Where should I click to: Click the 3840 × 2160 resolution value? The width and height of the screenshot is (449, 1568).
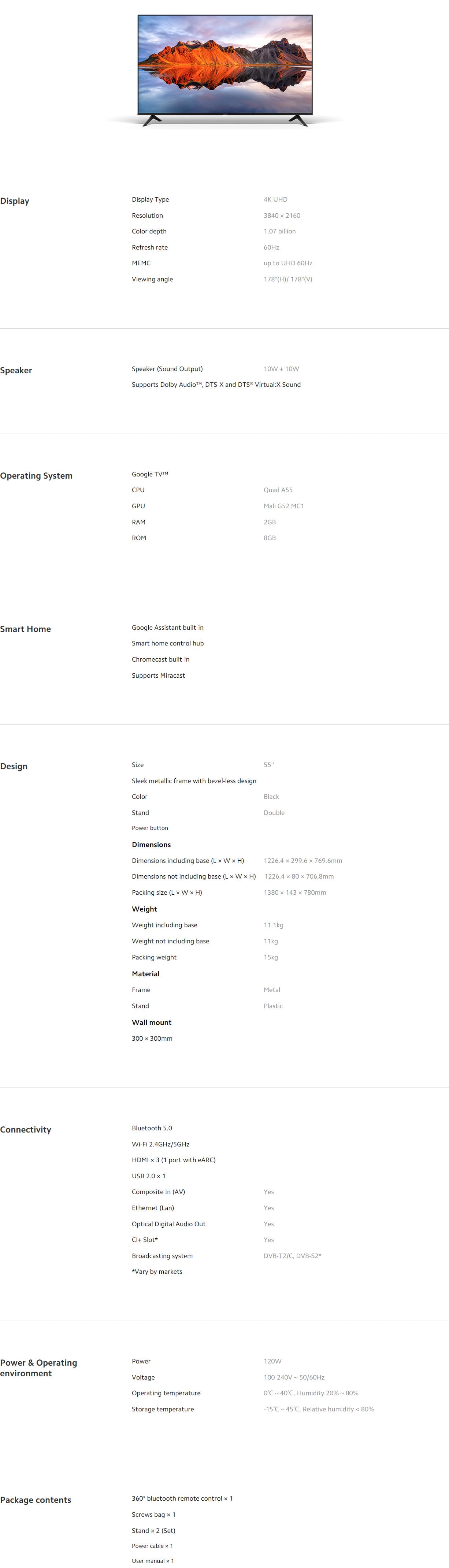click(x=282, y=216)
